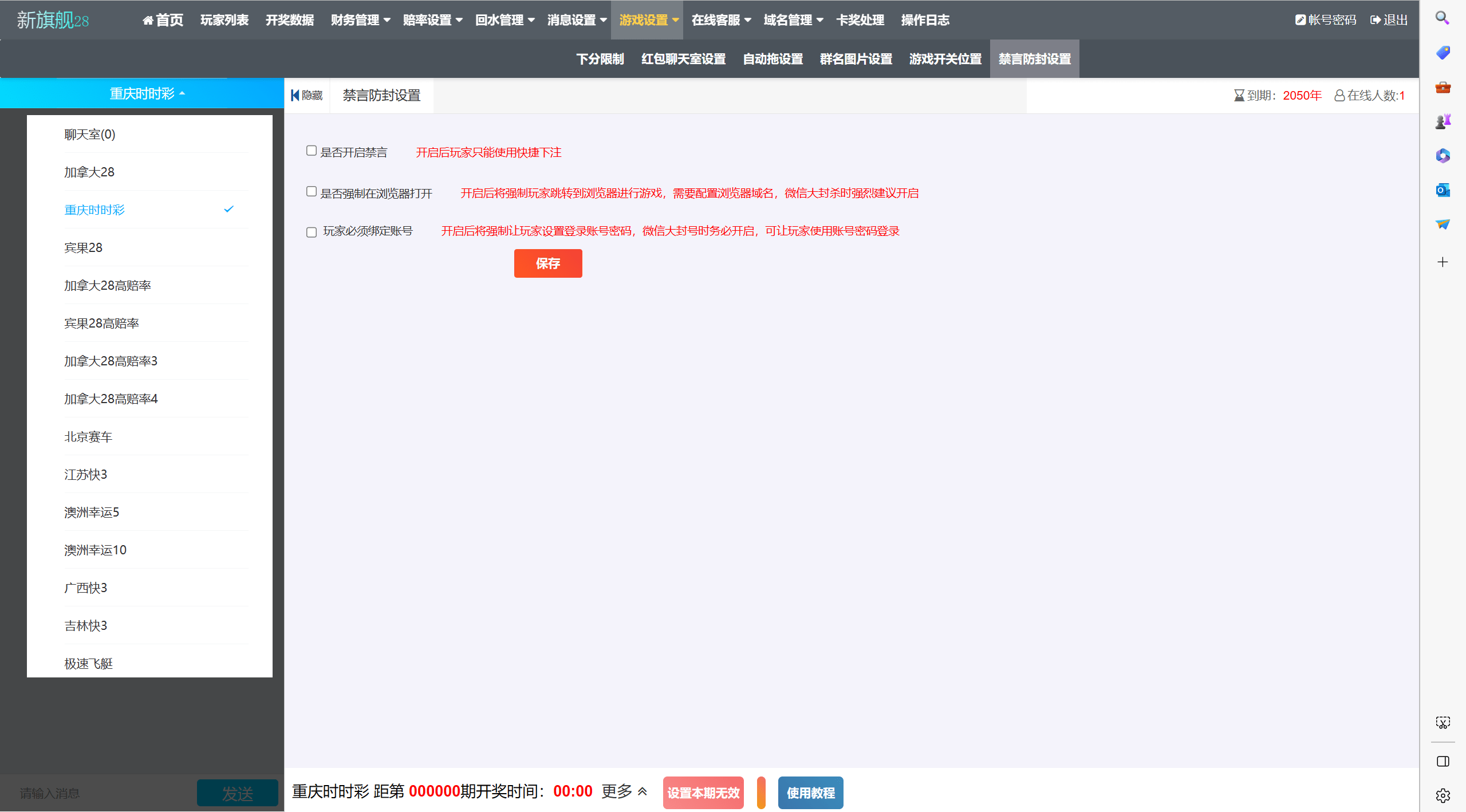The width and height of the screenshot is (1466, 812).
Task: Open the blue tag shopping icon in sidebar
Action: click(x=1443, y=53)
